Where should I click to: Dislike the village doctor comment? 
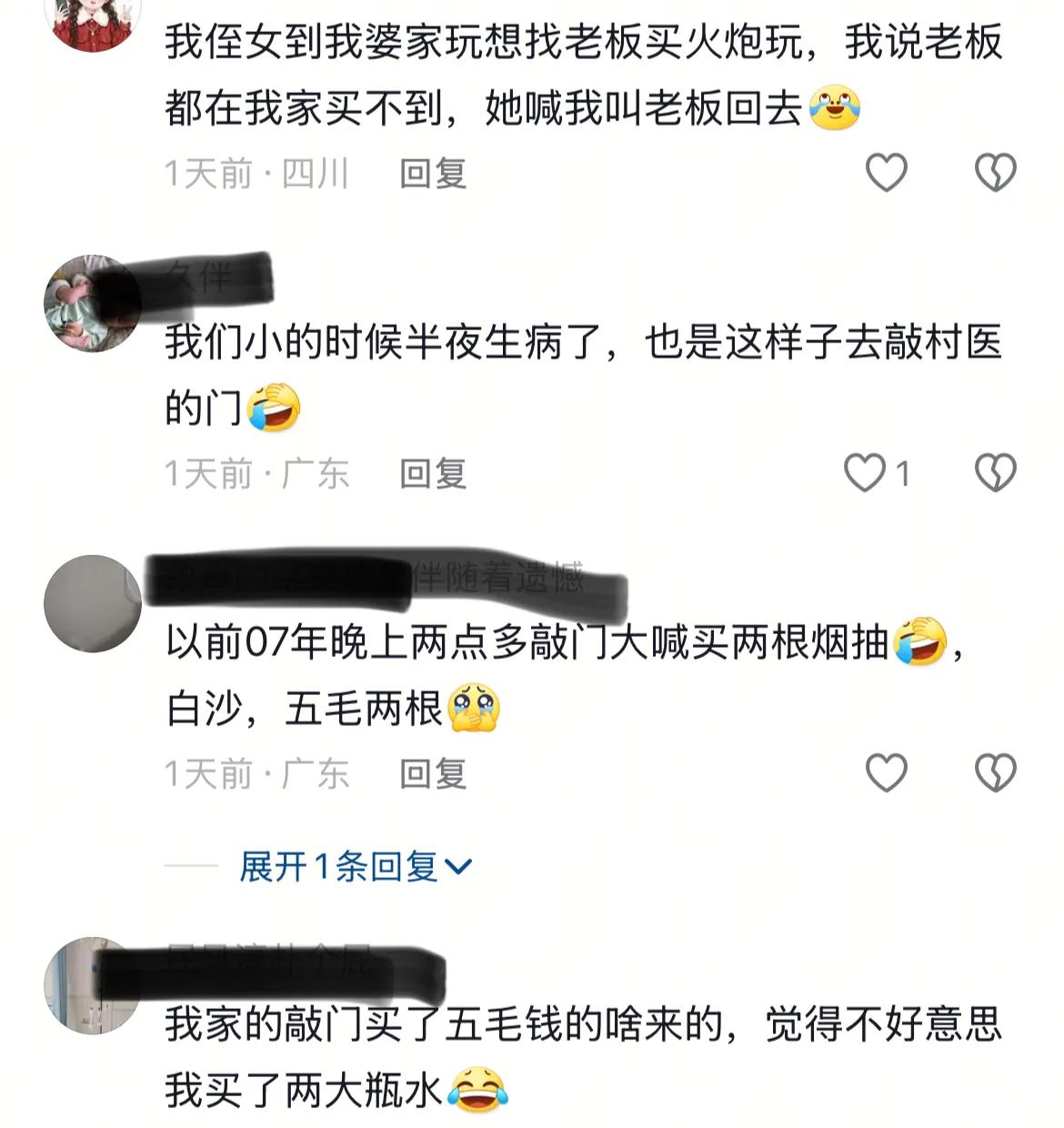[995, 473]
